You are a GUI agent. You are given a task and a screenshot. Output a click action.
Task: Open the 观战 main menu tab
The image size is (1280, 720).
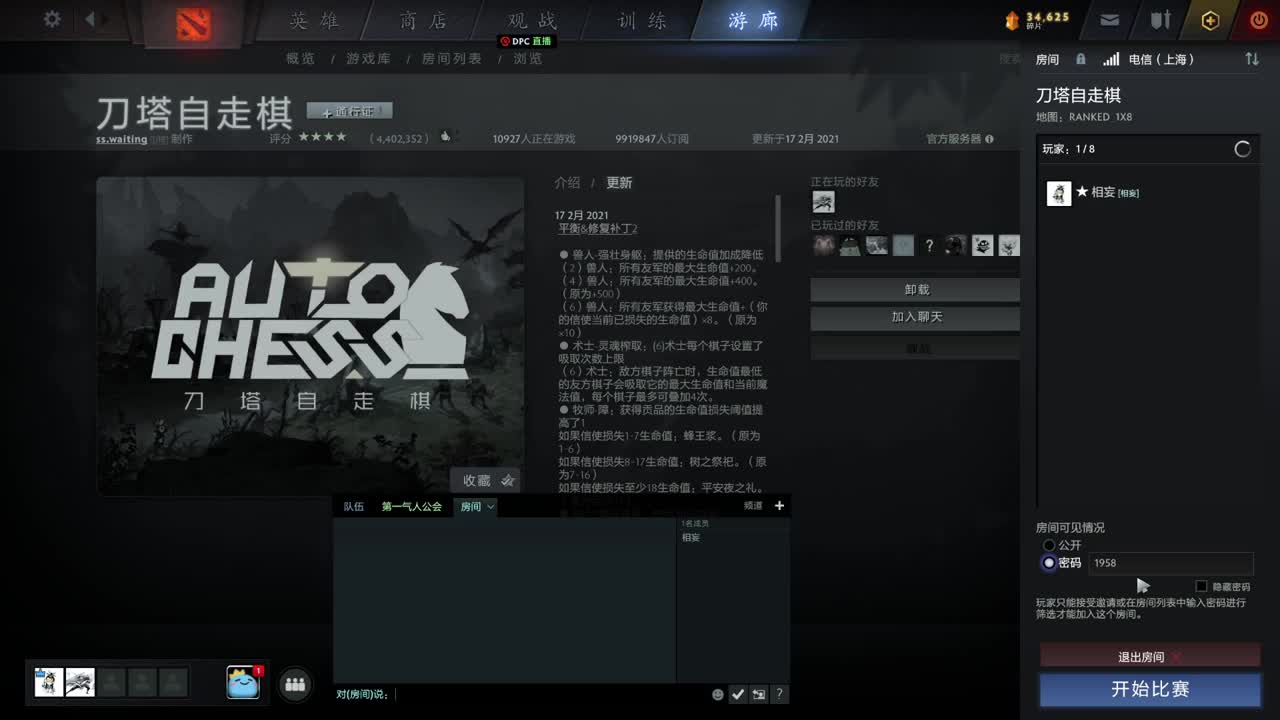point(532,21)
